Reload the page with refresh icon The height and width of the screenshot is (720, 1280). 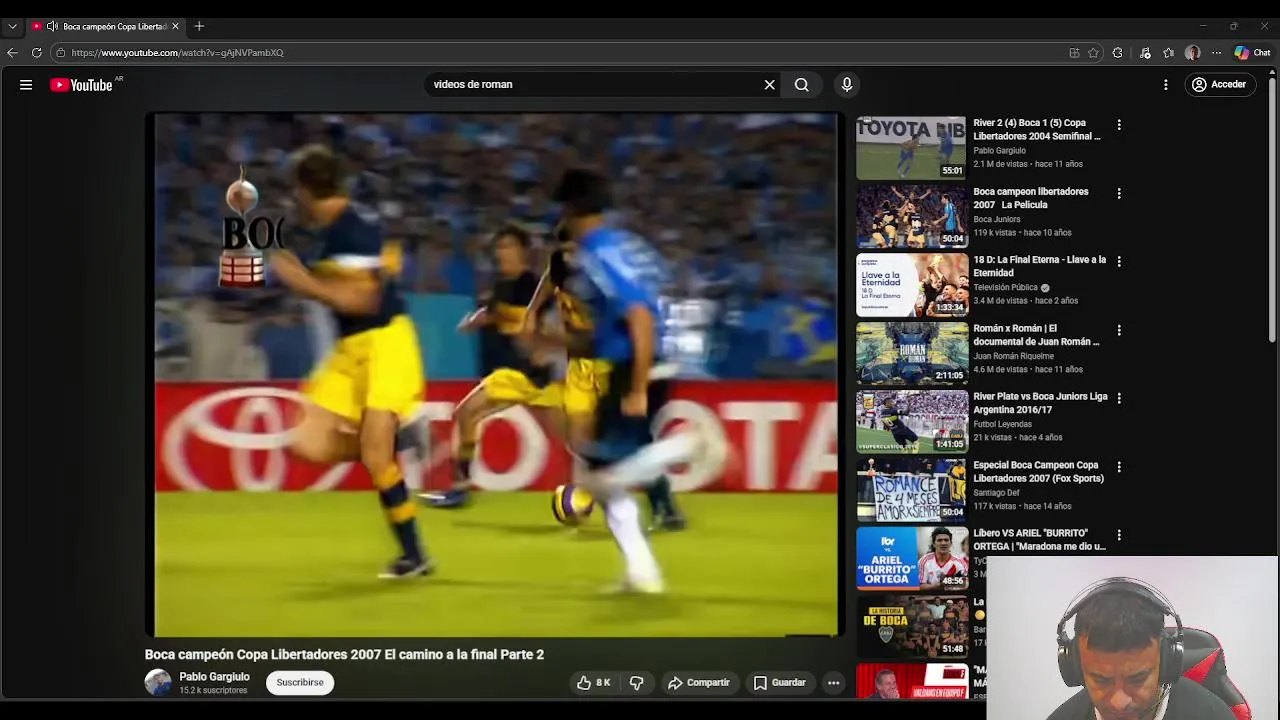(x=36, y=53)
